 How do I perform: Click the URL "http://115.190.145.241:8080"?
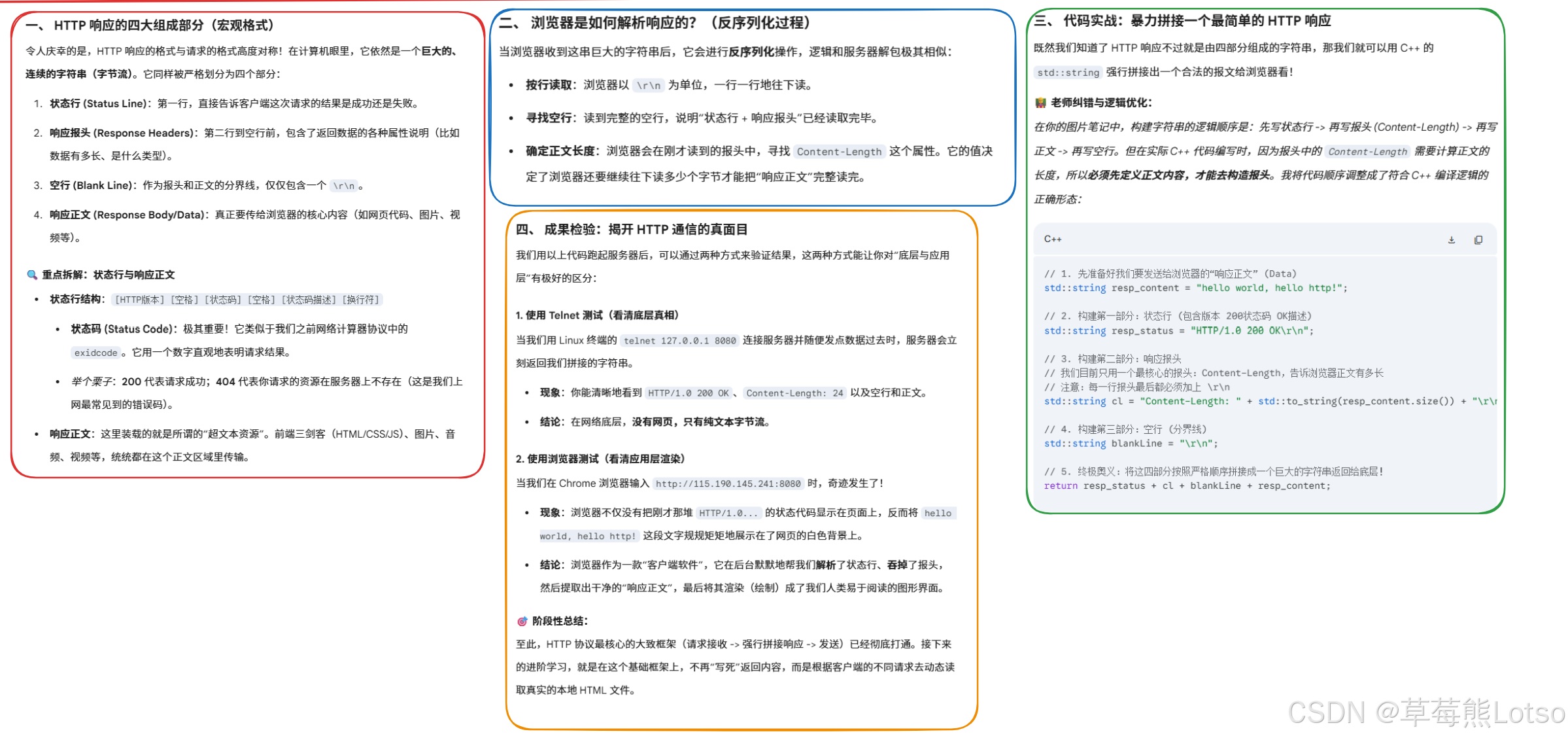728,483
